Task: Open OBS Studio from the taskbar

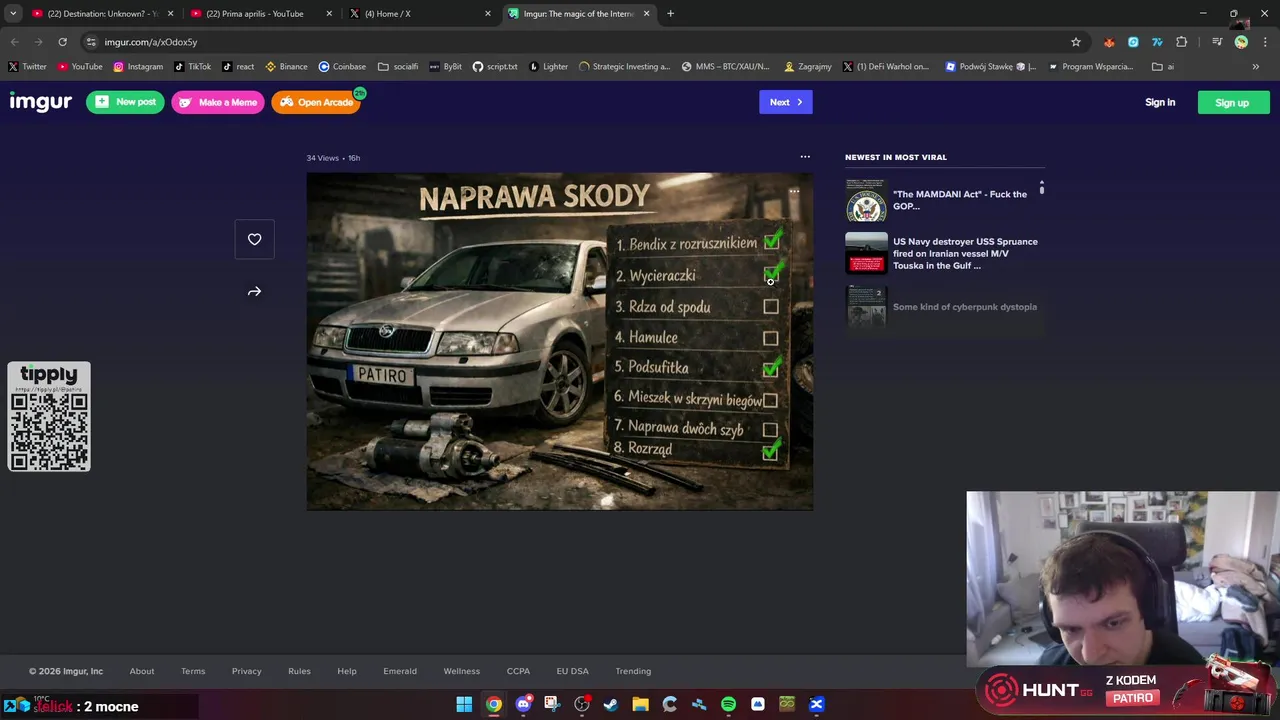Action: 582,704
